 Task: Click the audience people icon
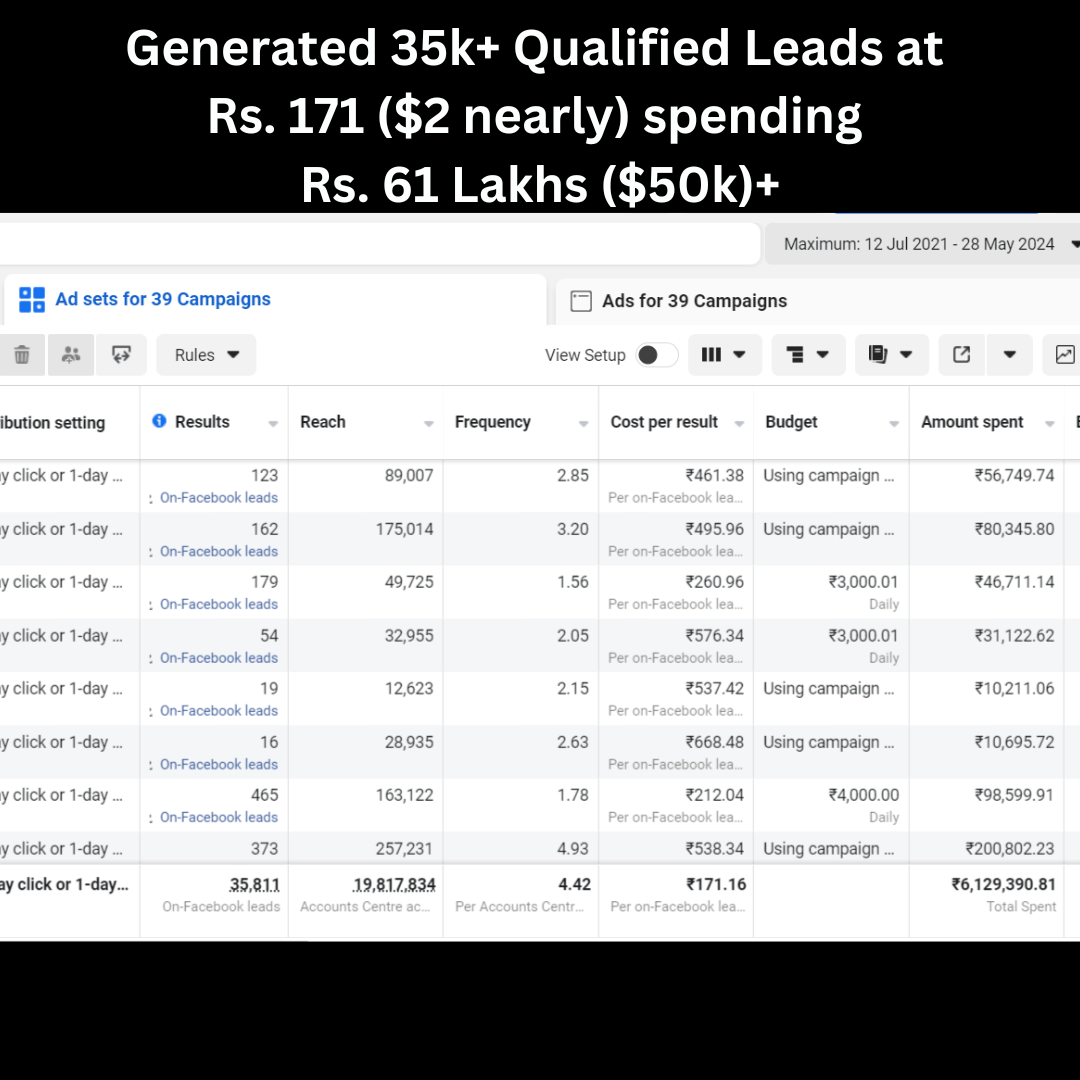point(70,355)
